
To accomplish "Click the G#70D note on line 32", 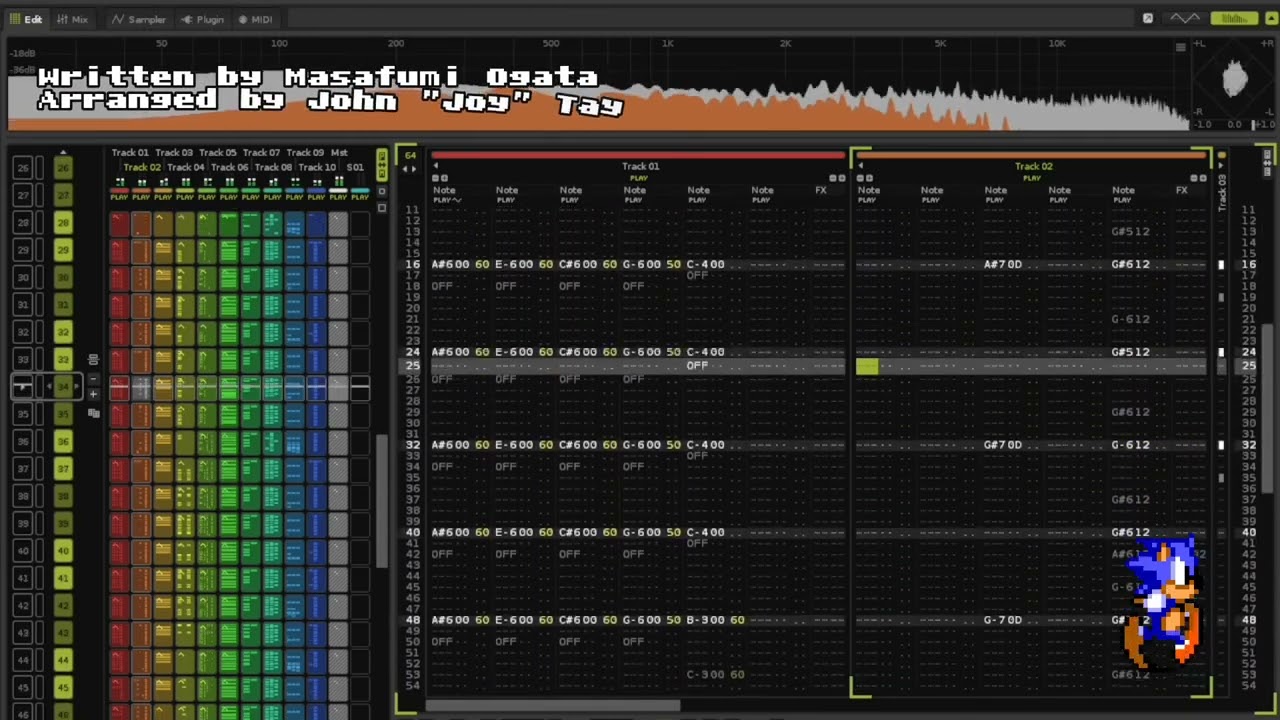I will coord(1003,445).
